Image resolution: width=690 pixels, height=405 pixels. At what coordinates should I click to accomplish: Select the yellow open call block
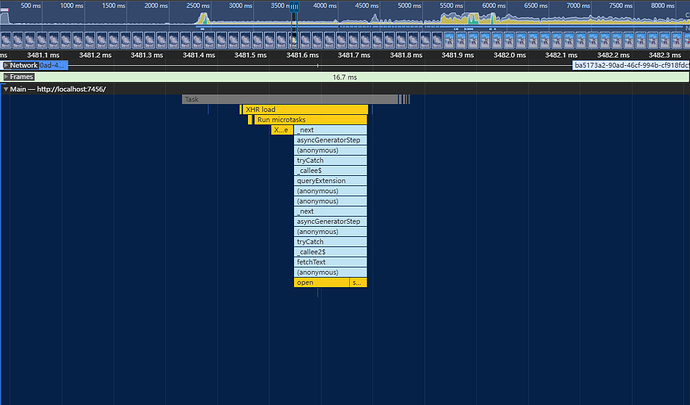tap(322, 283)
